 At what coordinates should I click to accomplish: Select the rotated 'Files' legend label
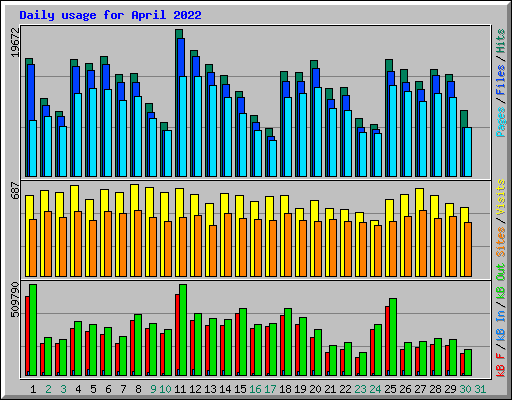coord(501,79)
